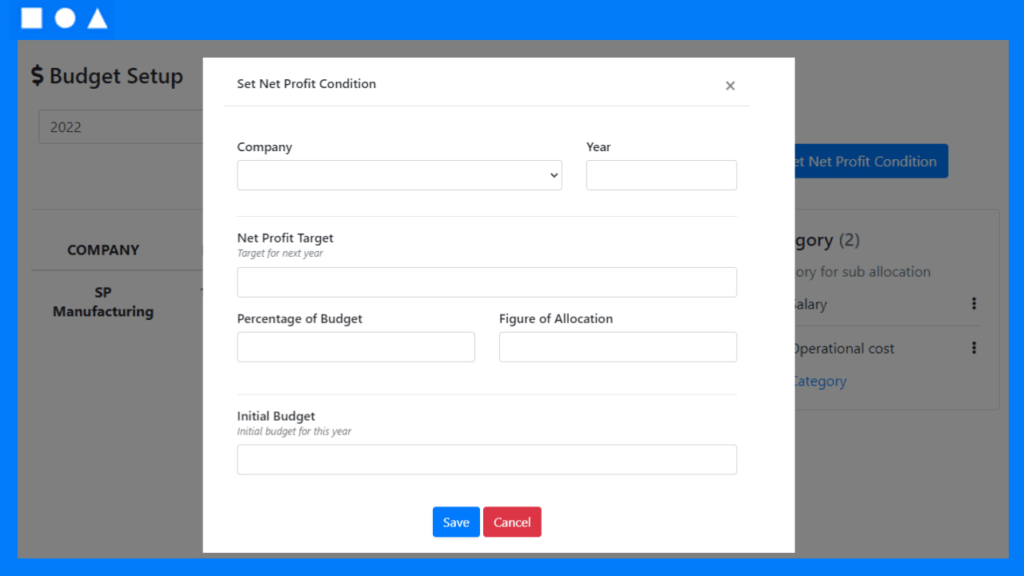Screen dimensions: 1024x576
Task: Focus the Initial Budget input box
Action: (486, 459)
